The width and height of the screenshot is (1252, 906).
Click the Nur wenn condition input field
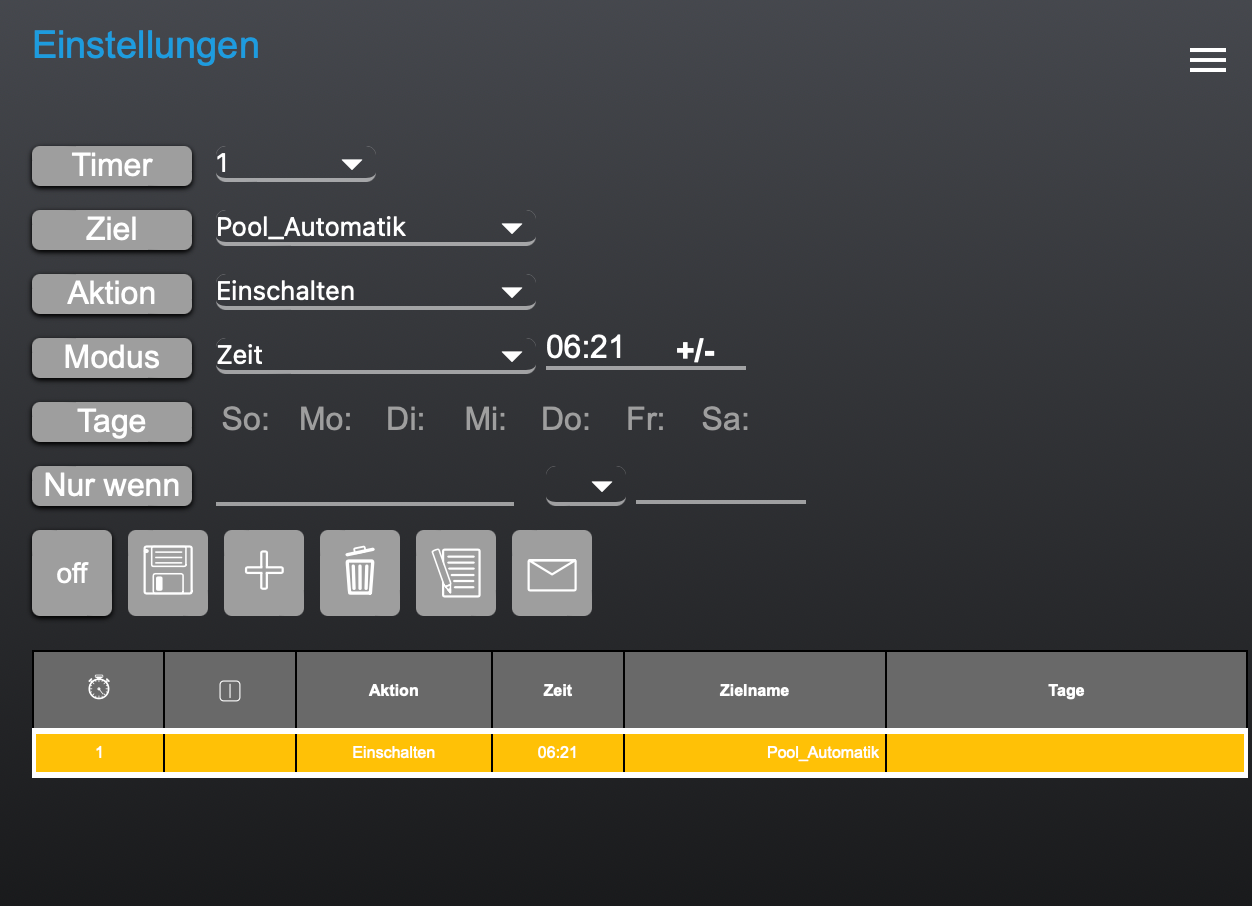tap(365, 486)
